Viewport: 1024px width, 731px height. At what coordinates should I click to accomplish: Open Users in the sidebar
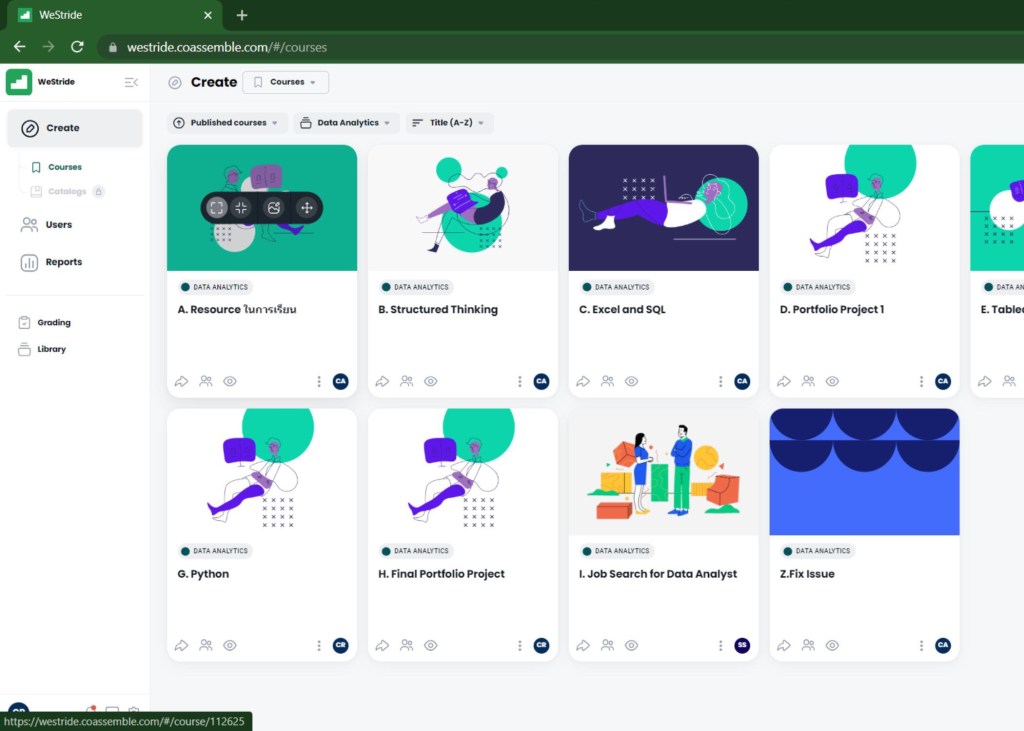pyautogui.click(x=59, y=225)
